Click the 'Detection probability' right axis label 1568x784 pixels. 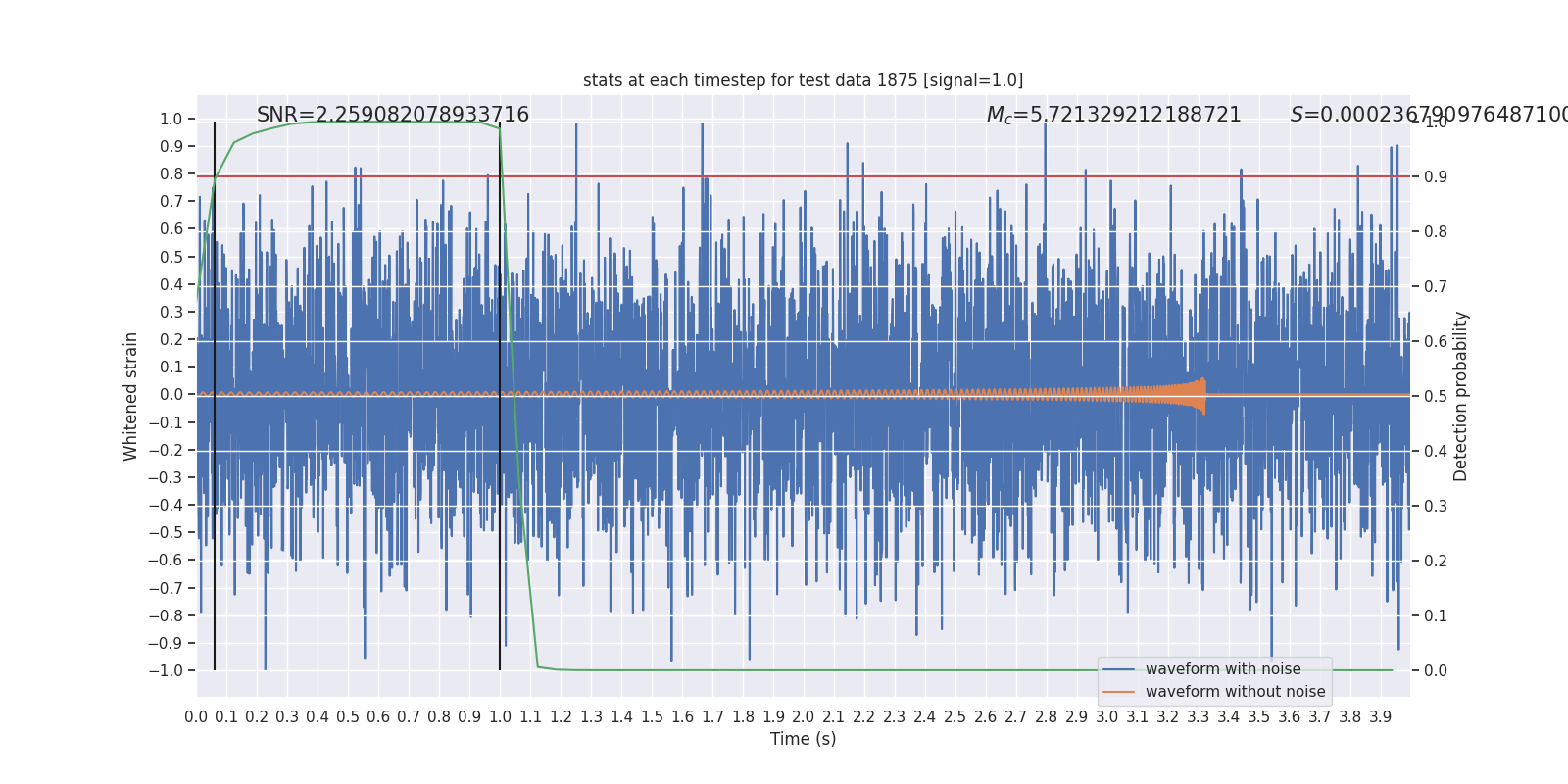click(x=1461, y=396)
